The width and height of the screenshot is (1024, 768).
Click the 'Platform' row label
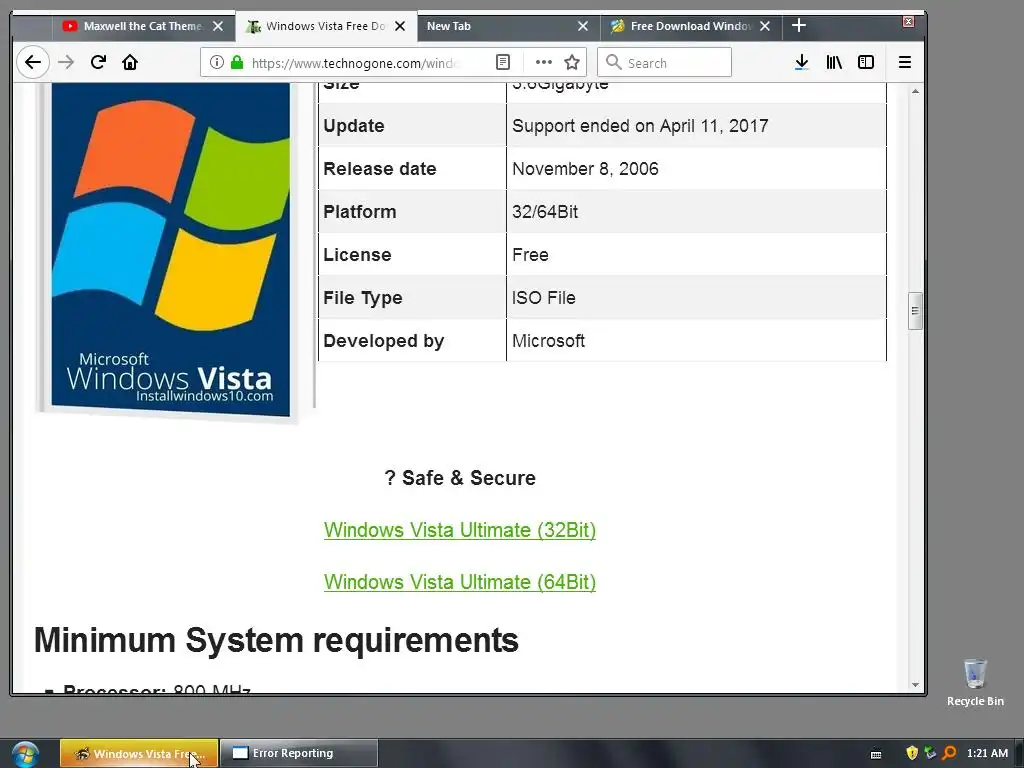[x=359, y=212]
